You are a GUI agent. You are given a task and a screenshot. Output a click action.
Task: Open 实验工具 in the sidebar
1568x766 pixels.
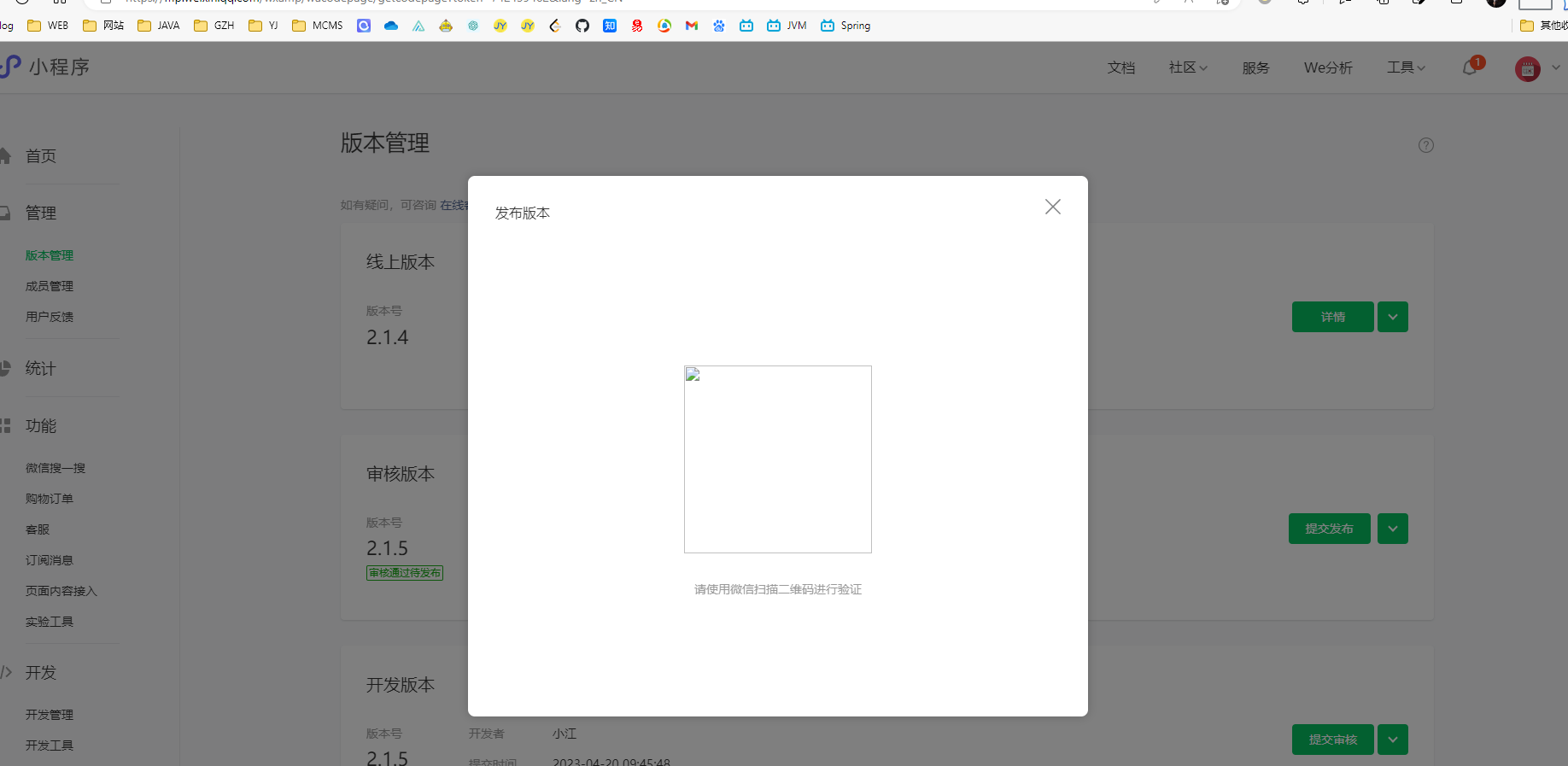[50, 622]
